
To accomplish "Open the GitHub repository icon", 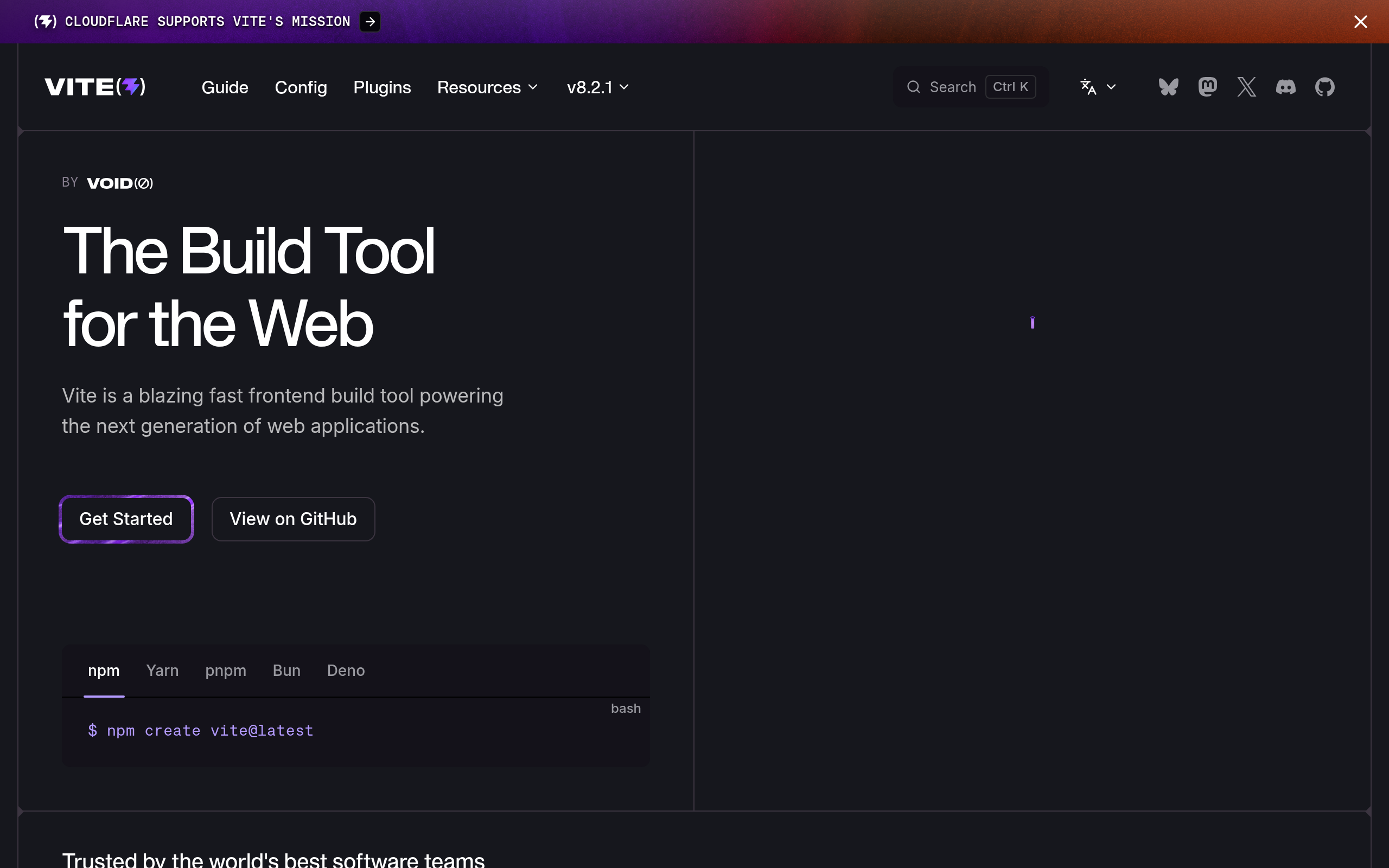I will [x=1325, y=87].
